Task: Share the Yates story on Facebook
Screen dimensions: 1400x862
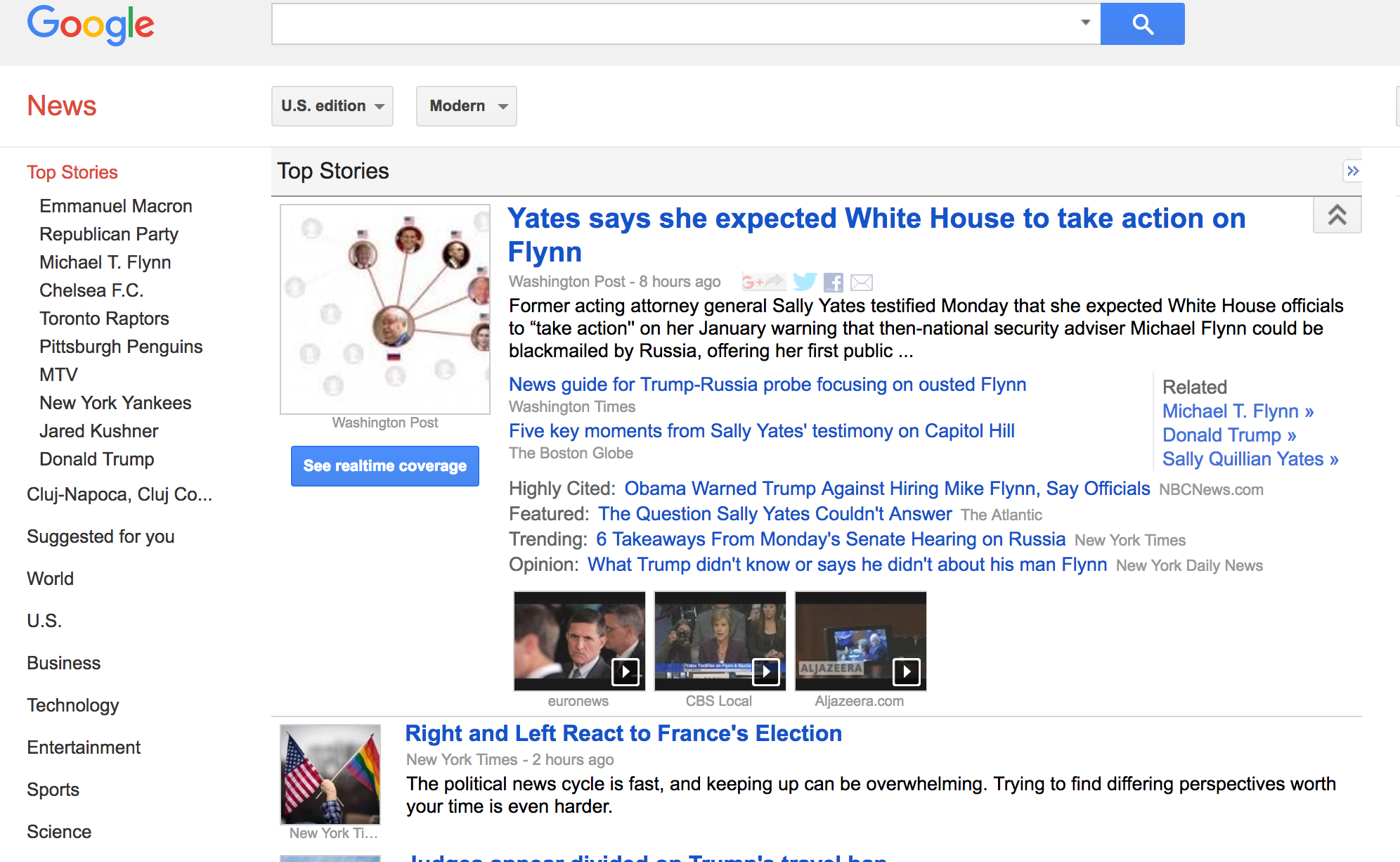Action: 834,283
